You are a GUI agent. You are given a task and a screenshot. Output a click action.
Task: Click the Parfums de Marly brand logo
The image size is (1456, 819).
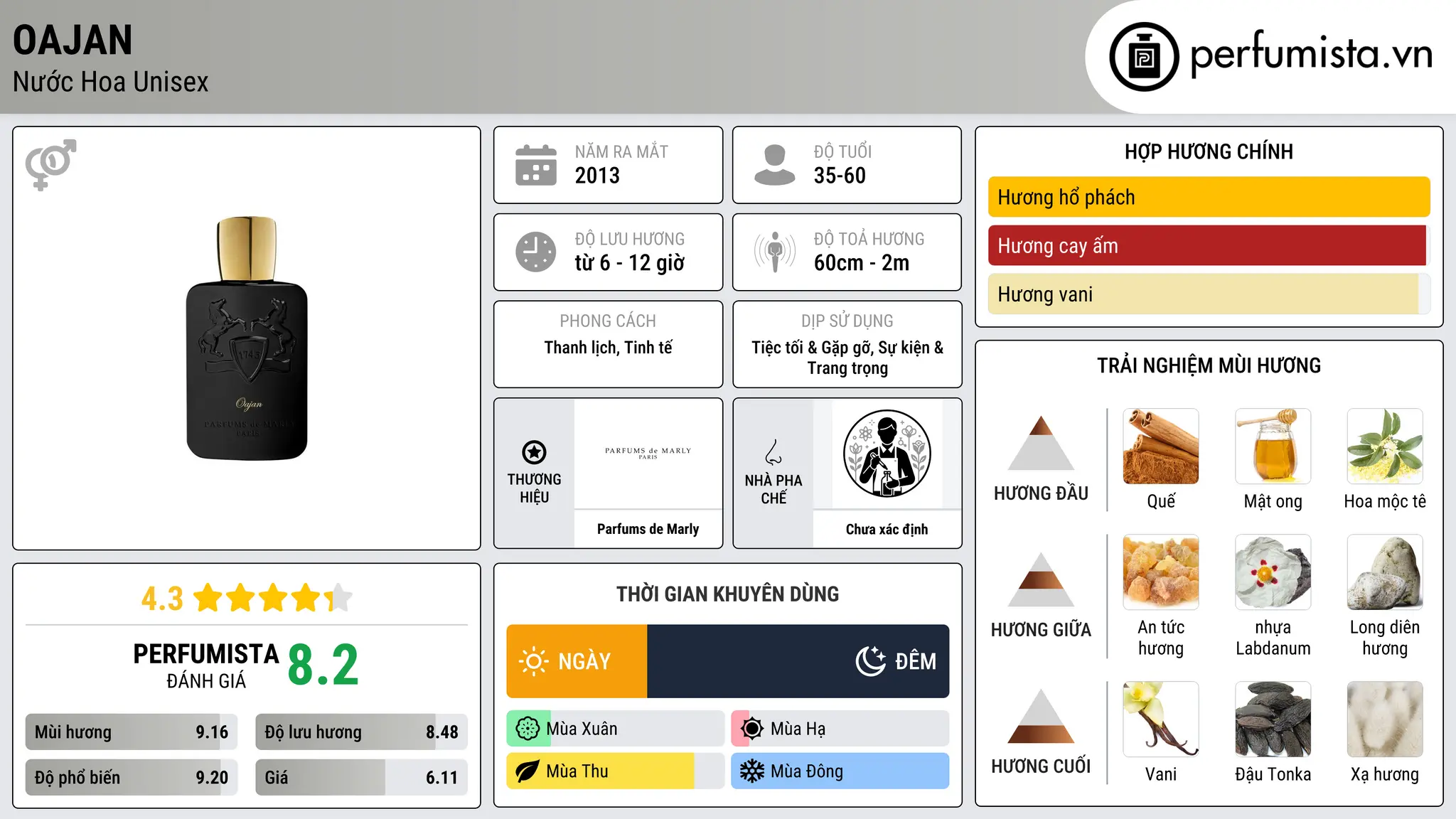[648, 453]
